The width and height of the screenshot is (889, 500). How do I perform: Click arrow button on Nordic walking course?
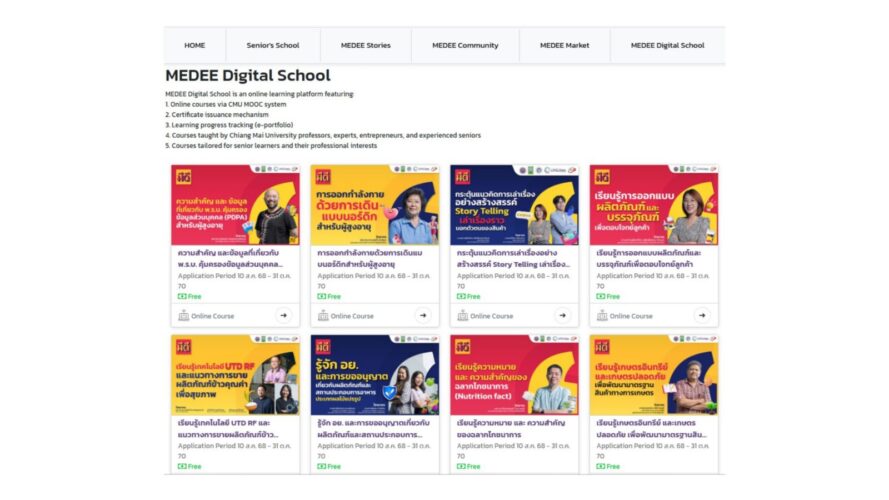point(423,316)
